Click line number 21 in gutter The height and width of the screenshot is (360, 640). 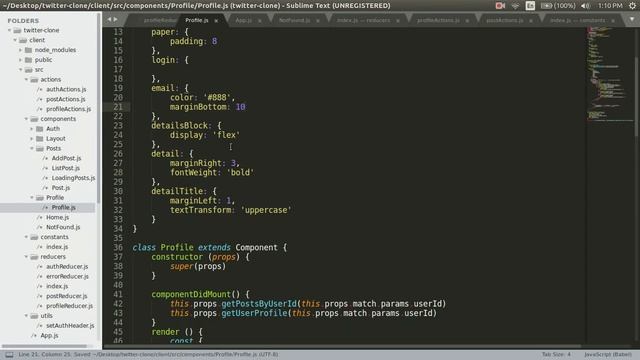pos(118,107)
